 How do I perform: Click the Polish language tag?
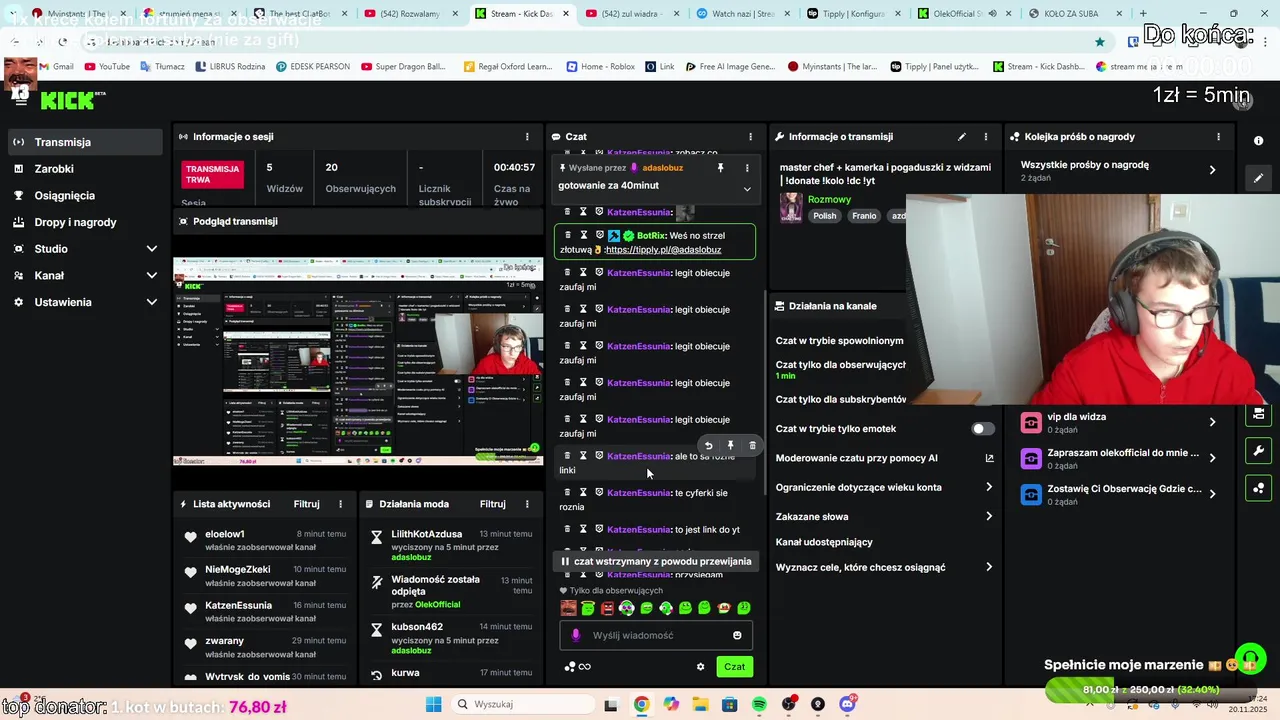point(825,216)
